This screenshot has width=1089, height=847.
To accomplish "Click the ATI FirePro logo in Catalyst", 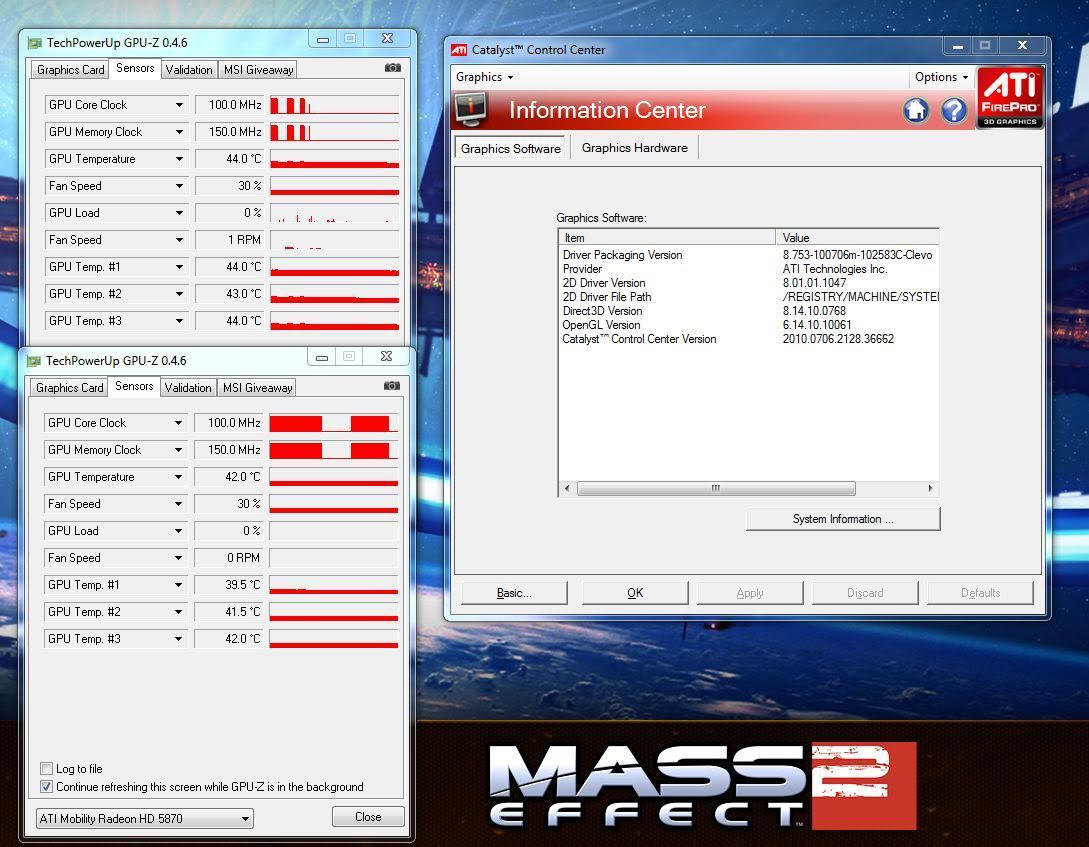I will click(x=1010, y=97).
